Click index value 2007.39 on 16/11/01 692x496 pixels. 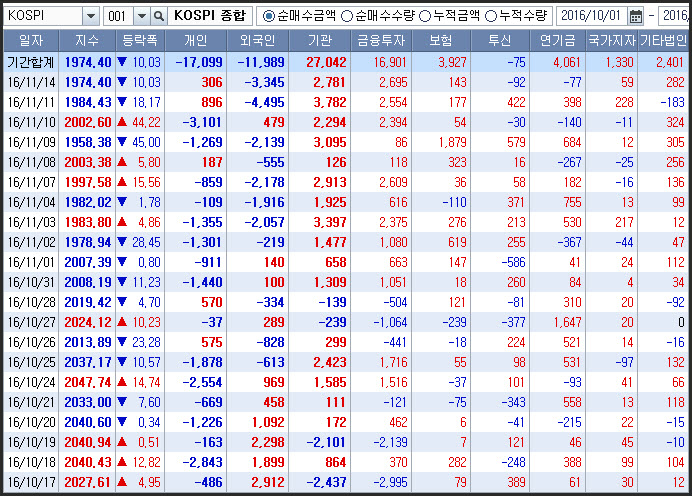tap(88, 262)
